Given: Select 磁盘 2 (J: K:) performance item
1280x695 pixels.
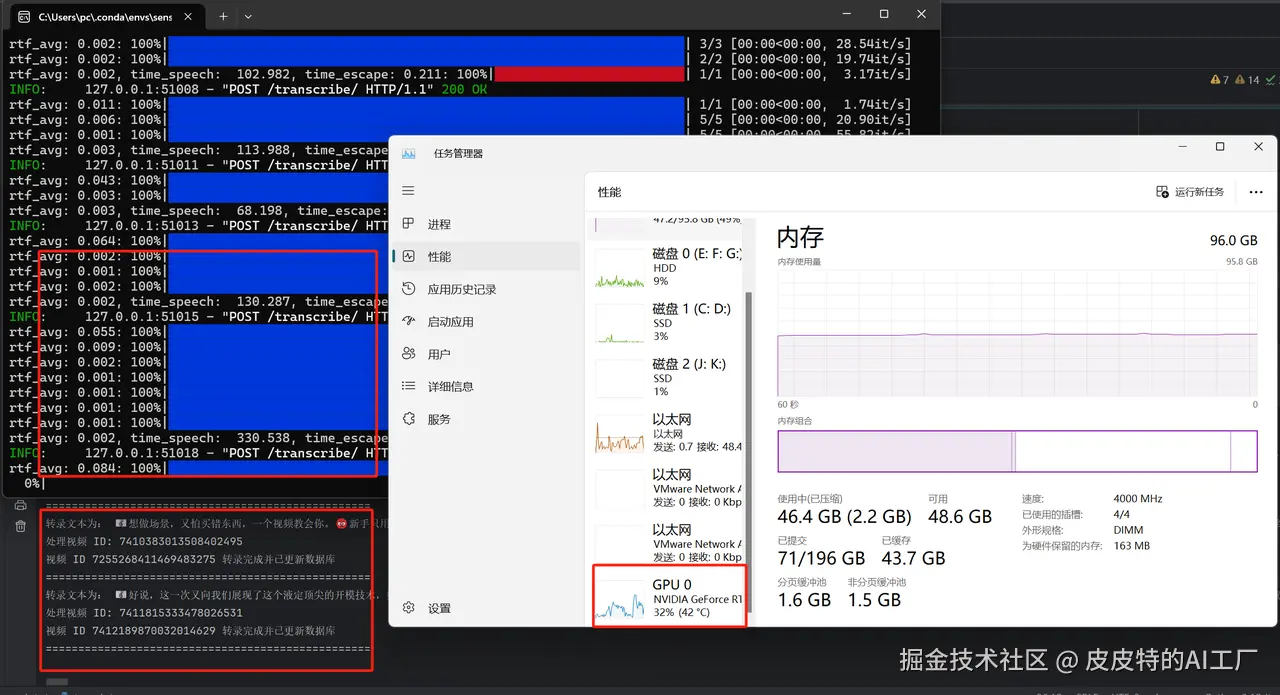Looking at the screenshot, I should (x=668, y=378).
